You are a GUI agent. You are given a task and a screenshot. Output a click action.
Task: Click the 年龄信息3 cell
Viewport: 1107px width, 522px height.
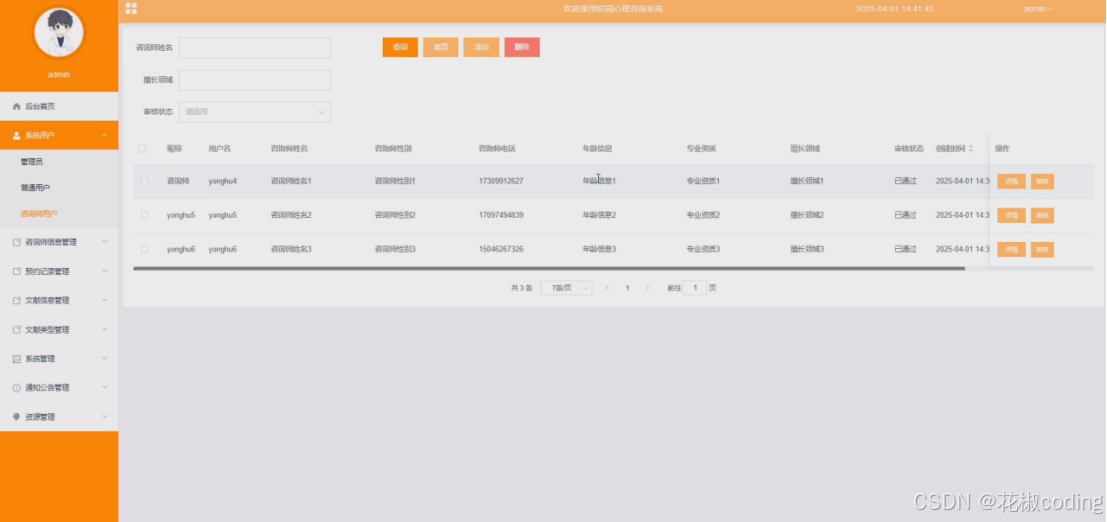(599, 249)
